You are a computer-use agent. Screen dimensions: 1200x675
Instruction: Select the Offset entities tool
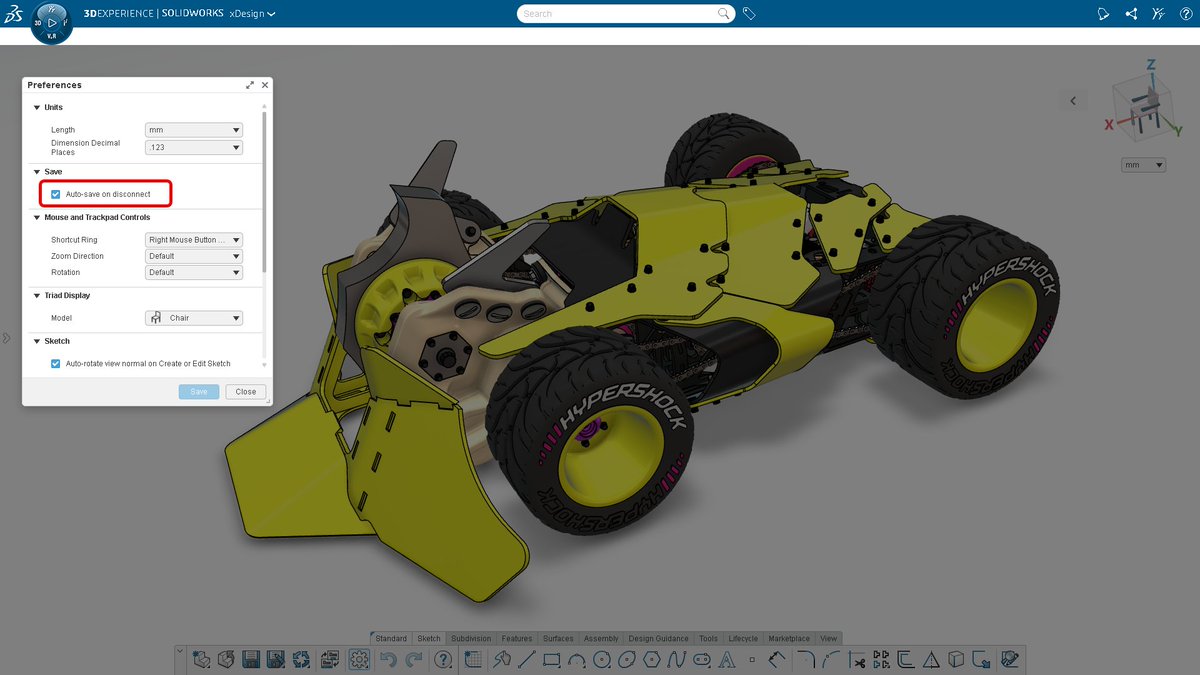[906, 659]
